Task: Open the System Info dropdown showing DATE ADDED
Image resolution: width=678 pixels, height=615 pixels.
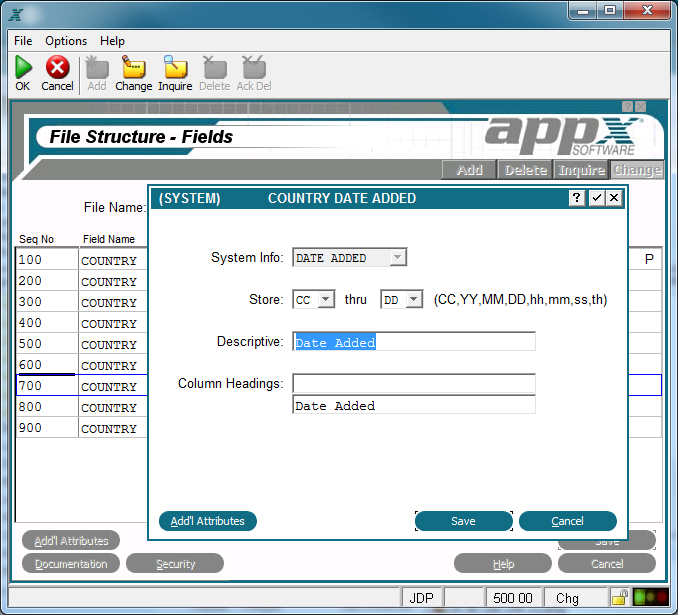Action: [349, 257]
